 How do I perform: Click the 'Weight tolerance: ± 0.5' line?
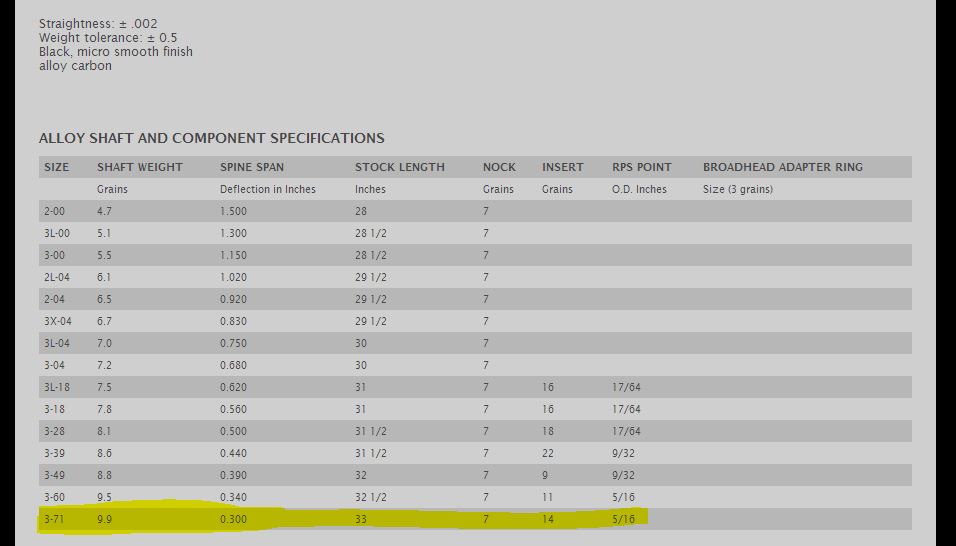[x=108, y=38]
